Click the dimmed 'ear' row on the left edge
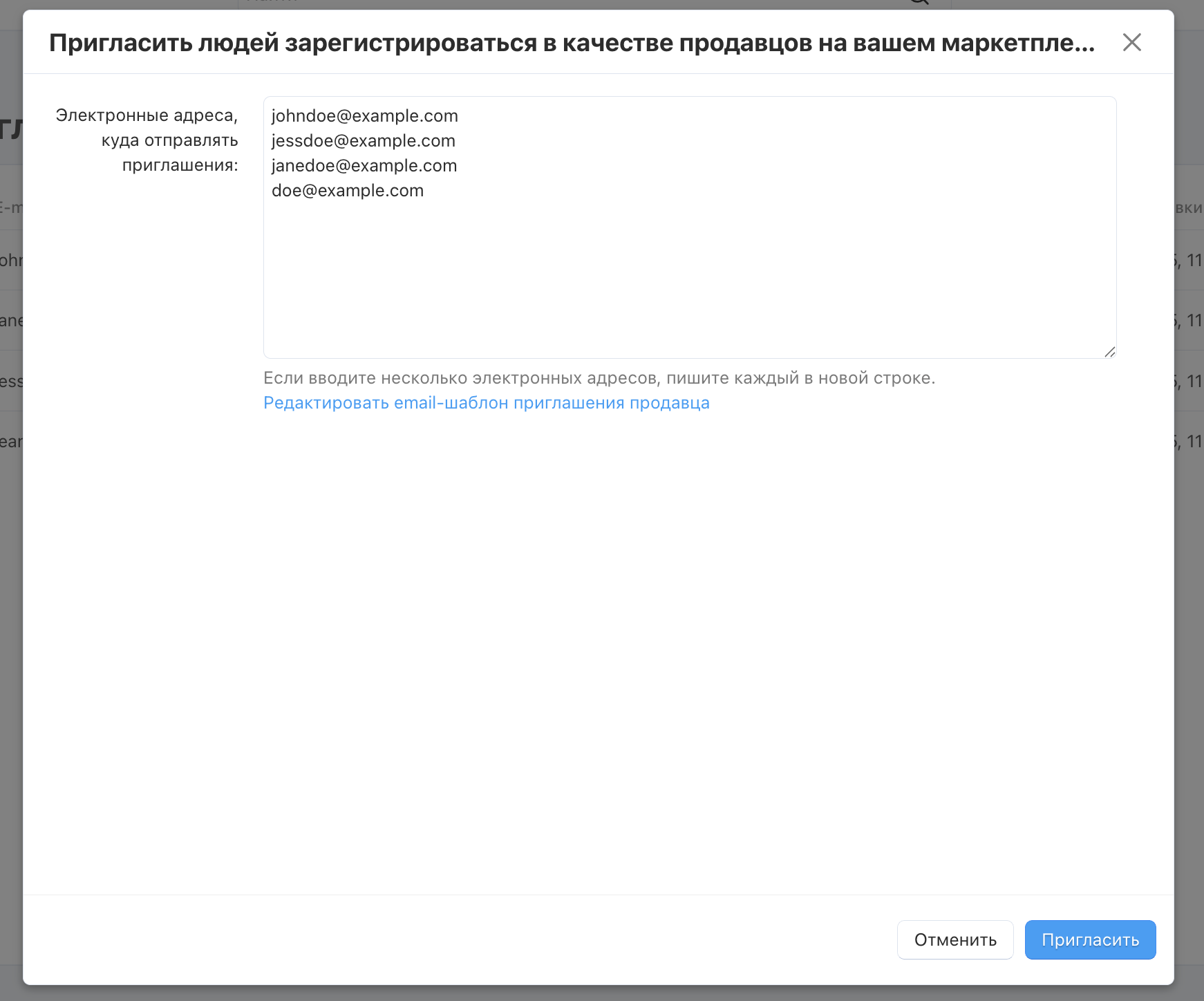Viewport: 1204px width, 1001px height. (11, 442)
